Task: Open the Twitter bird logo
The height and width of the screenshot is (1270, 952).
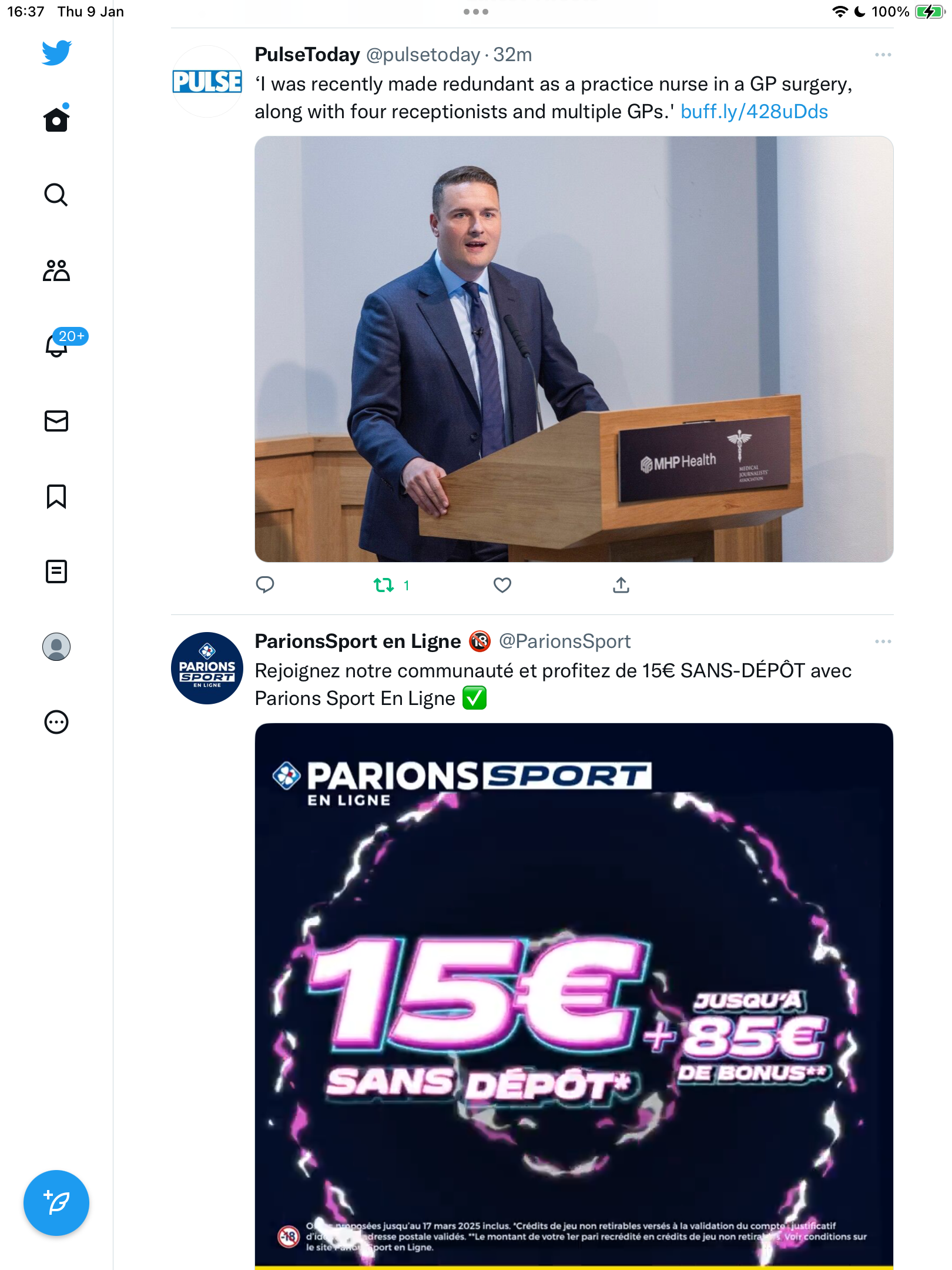Action: pyautogui.click(x=56, y=53)
